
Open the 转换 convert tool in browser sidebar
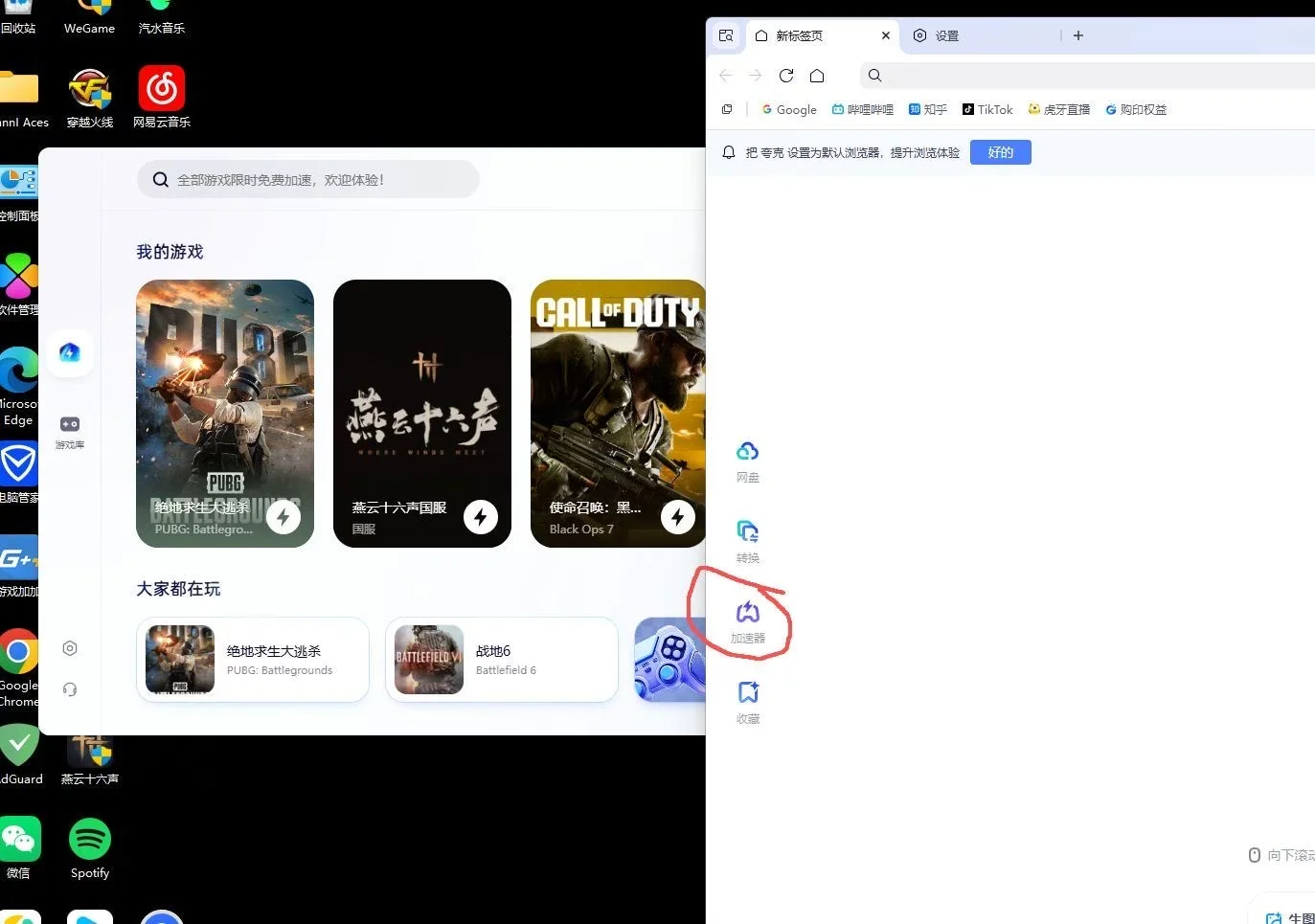748,531
